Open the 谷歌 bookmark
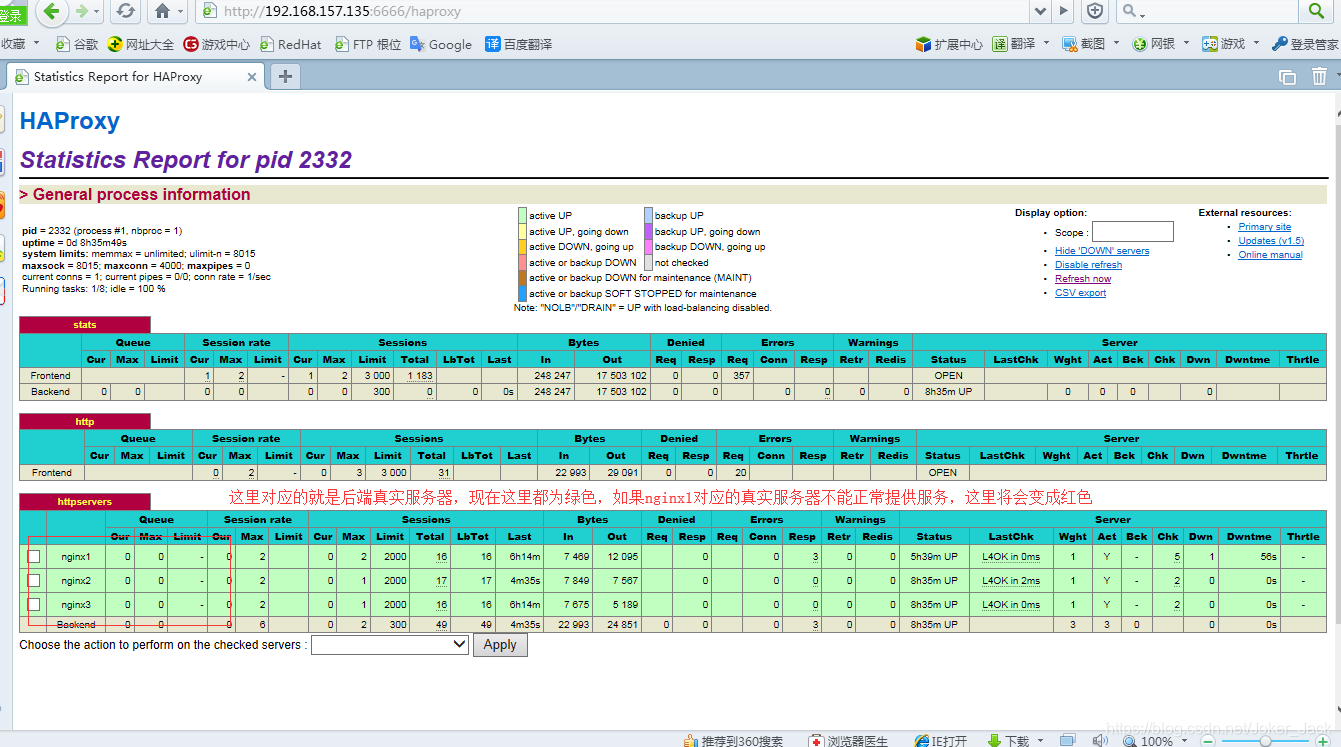The height and width of the screenshot is (747, 1341). 78,44
